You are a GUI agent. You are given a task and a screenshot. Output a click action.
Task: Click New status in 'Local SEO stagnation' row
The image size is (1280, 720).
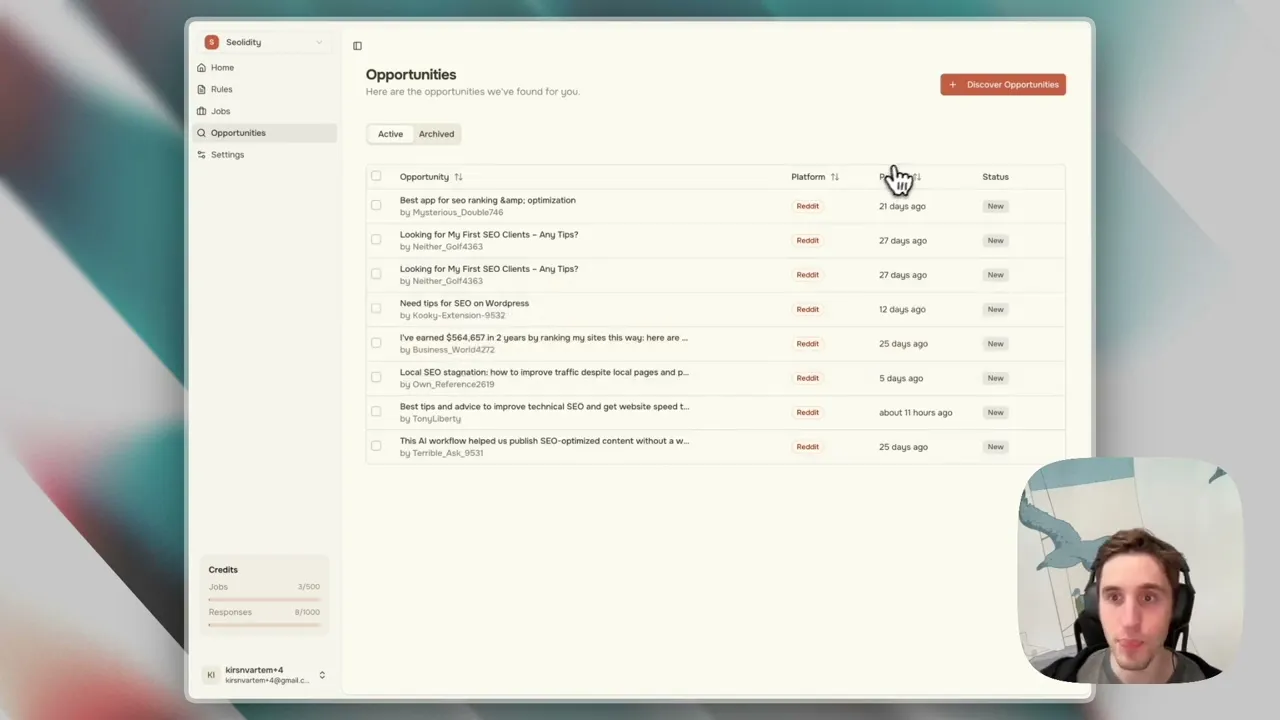coord(995,378)
